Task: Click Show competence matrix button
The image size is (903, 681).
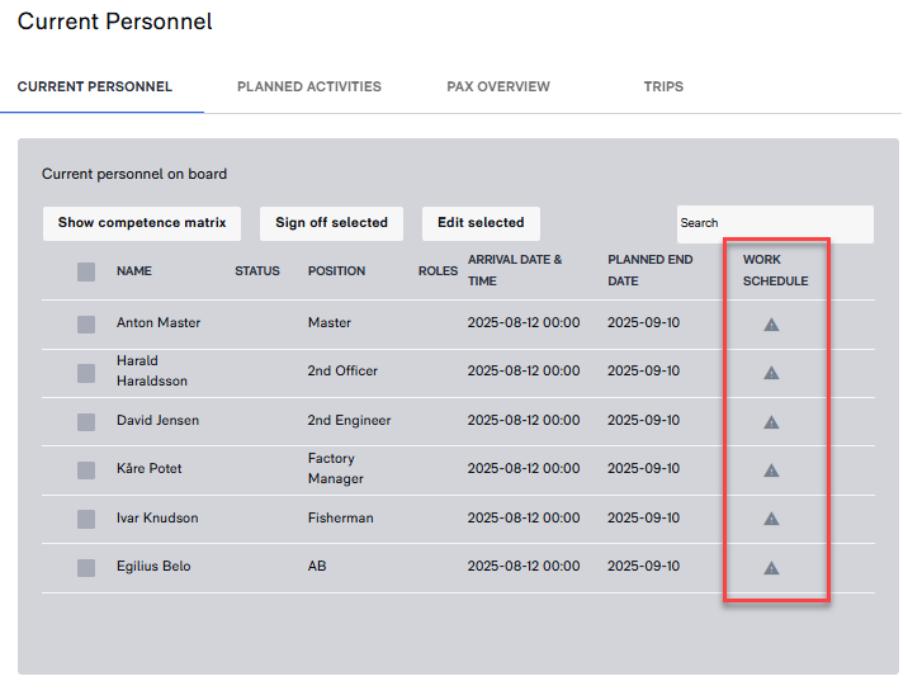Action: (142, 223)
